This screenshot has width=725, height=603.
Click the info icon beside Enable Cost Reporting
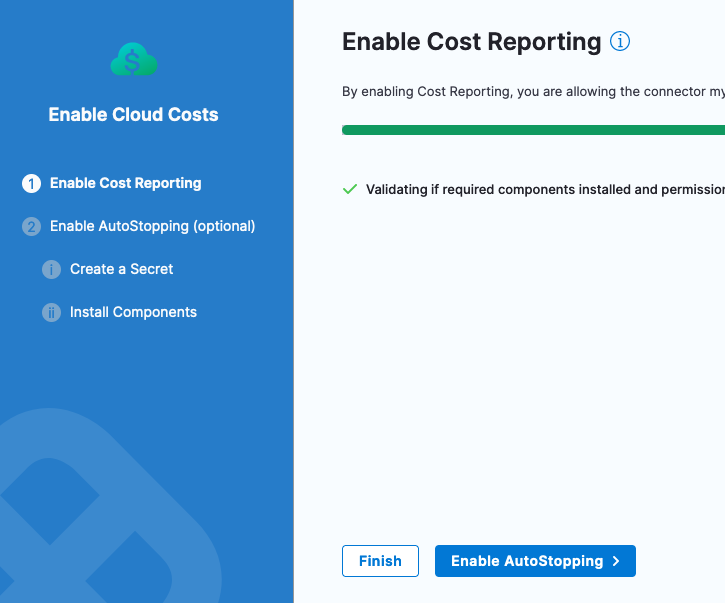pos(620,41)
